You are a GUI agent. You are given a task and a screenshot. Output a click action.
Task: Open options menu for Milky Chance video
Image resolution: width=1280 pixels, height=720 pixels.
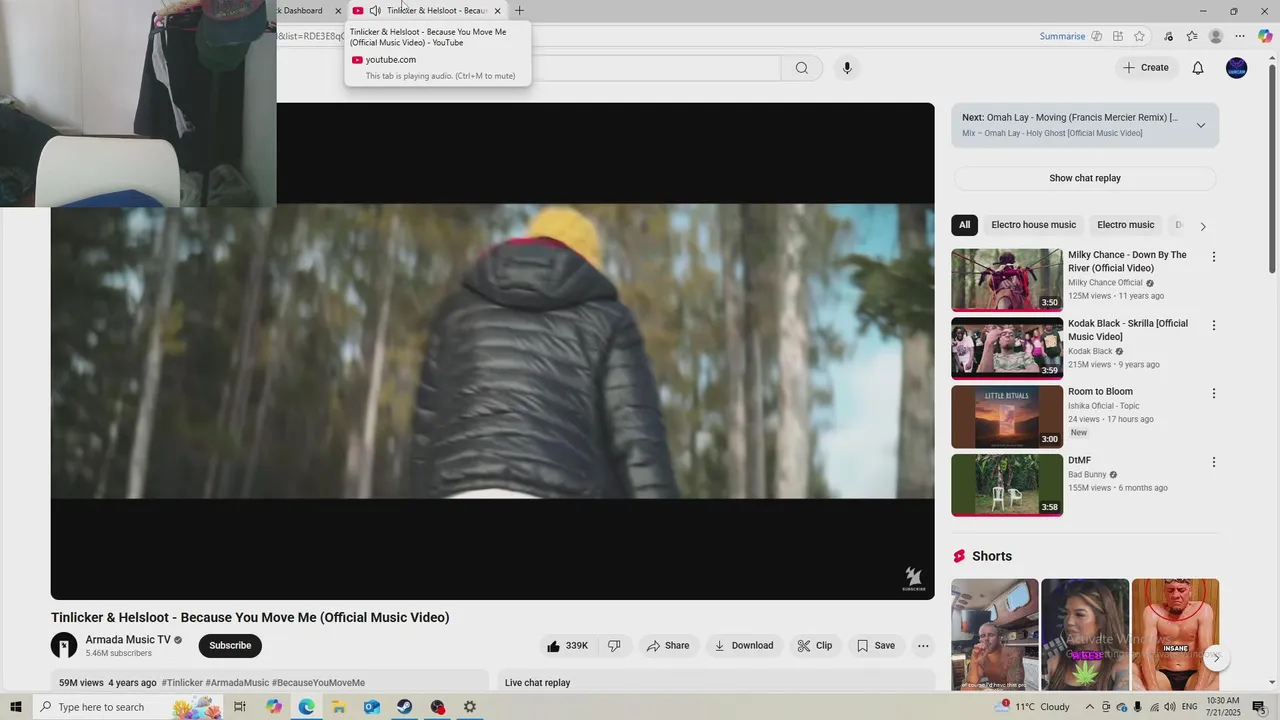[x=1214, y=257]
